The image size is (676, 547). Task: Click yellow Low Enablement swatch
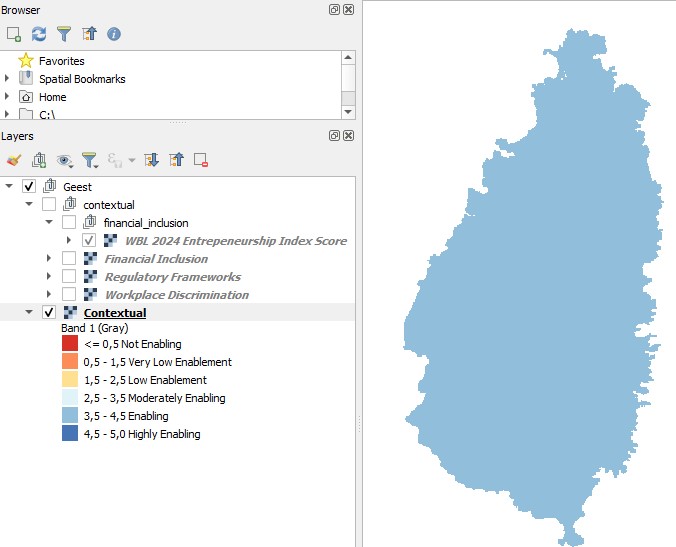[70, 379]
